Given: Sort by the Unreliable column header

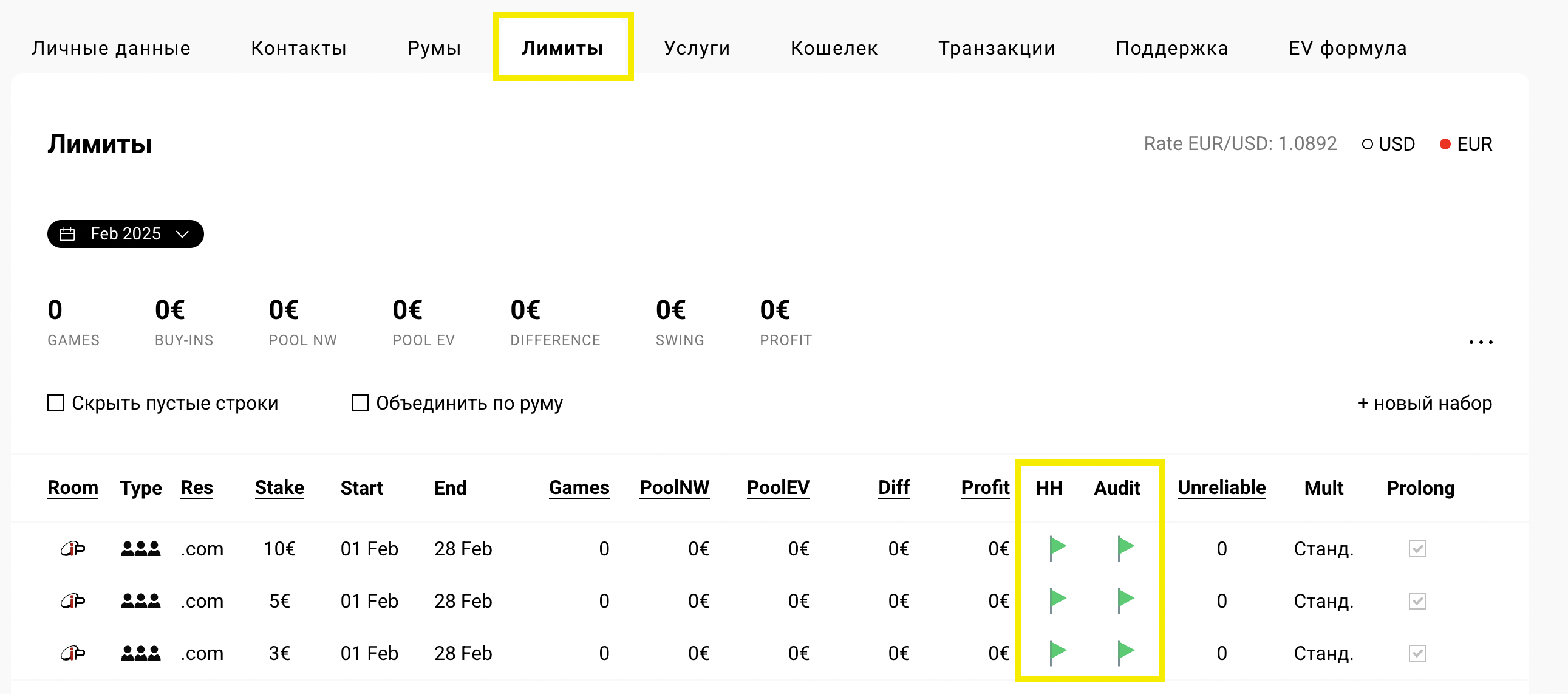Looking at the screenshot, I should 1221,487.
